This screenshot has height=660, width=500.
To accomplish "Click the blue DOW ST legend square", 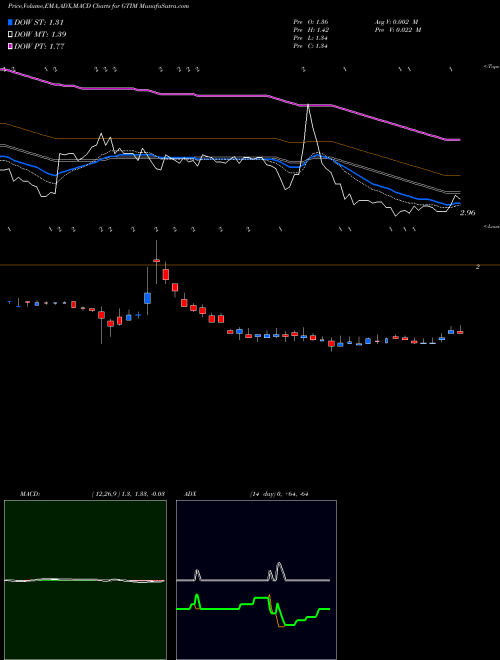I will click(x=10, y=22).
